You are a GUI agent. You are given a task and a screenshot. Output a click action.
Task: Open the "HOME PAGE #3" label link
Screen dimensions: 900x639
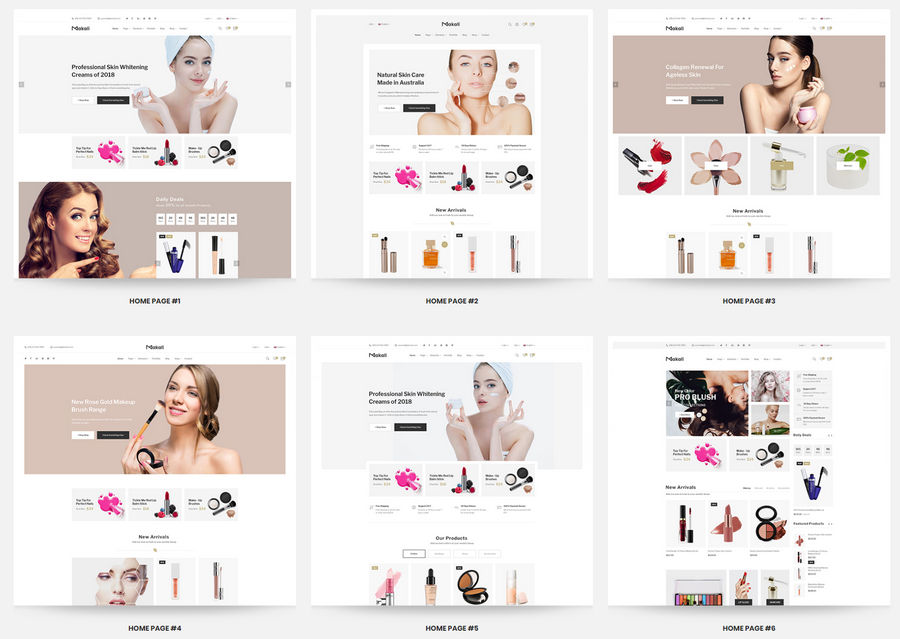tap(748, 301)
